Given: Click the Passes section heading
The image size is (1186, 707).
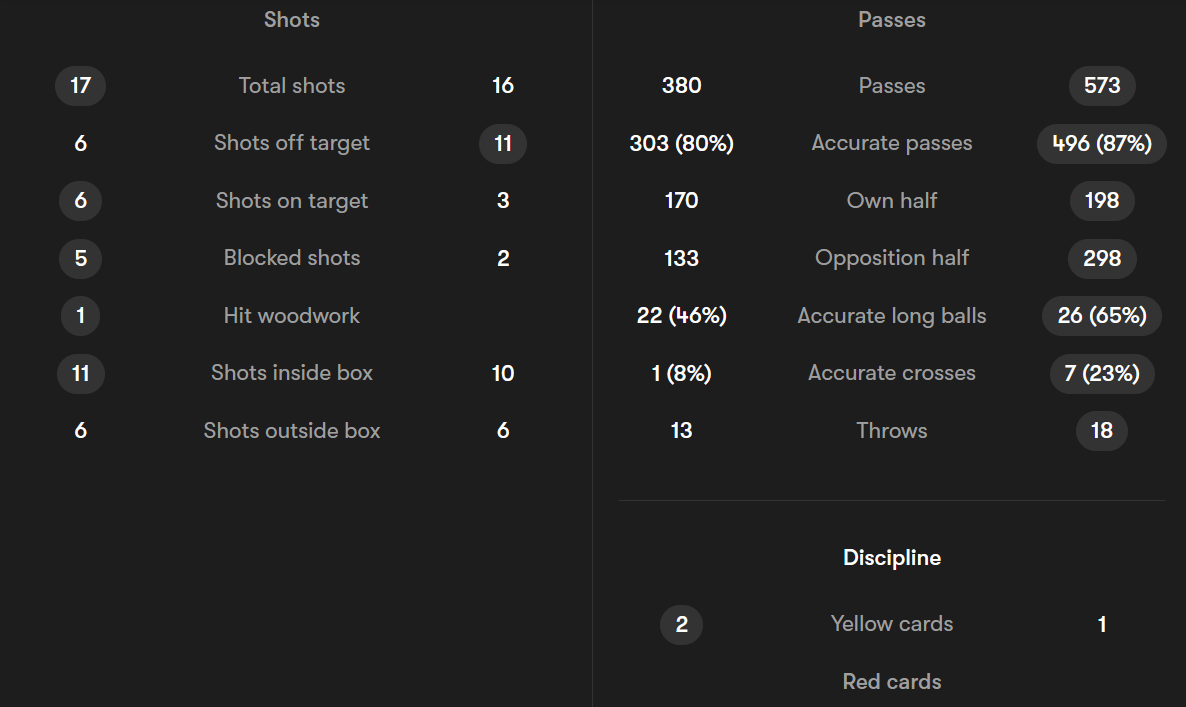Looking at the screenshot, I should (892, 20).
